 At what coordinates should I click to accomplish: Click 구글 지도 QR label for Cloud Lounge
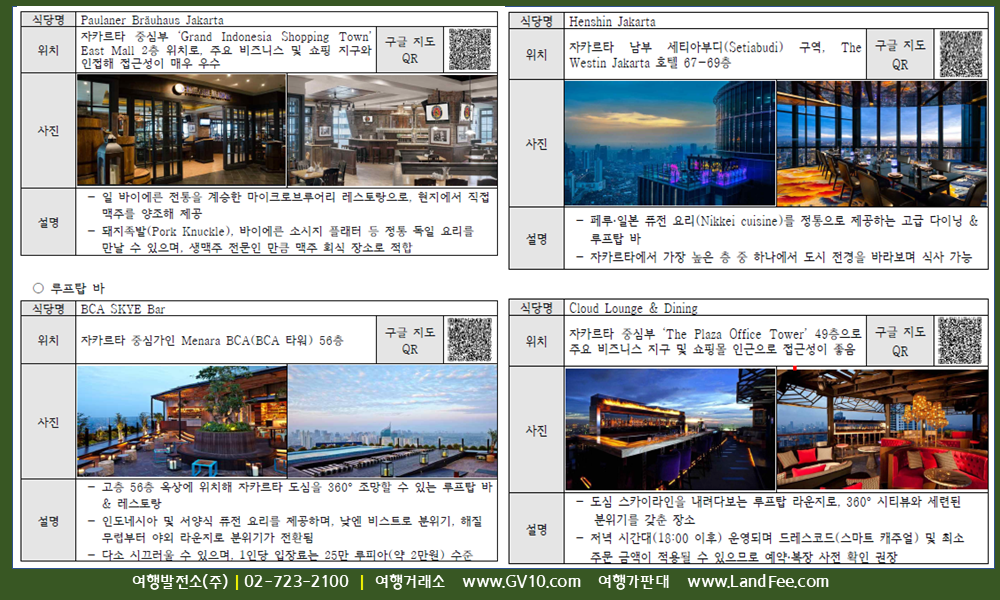pos(900,341)
